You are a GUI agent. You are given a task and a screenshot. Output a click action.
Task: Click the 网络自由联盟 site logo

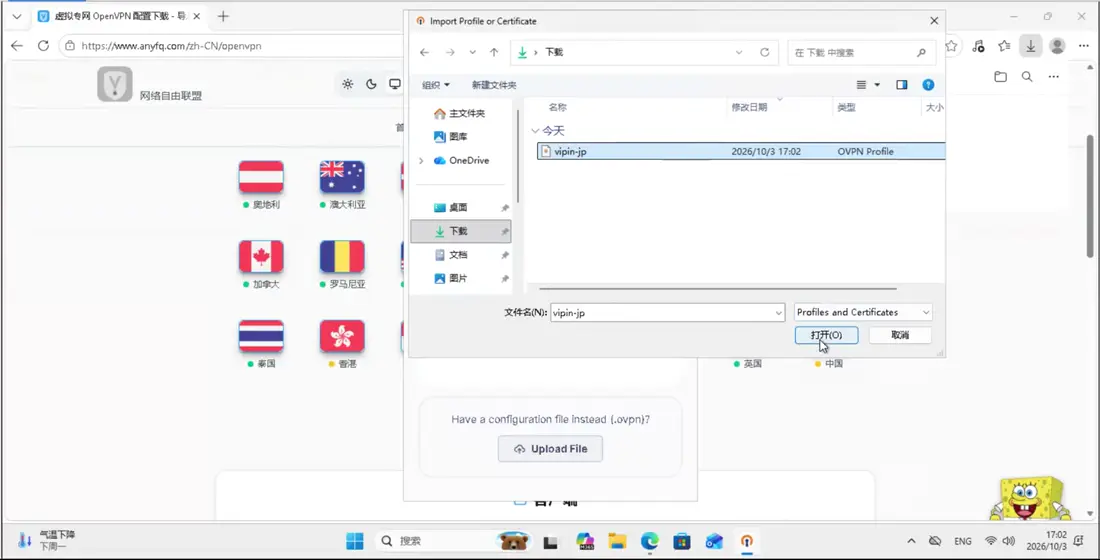point(115,84)
